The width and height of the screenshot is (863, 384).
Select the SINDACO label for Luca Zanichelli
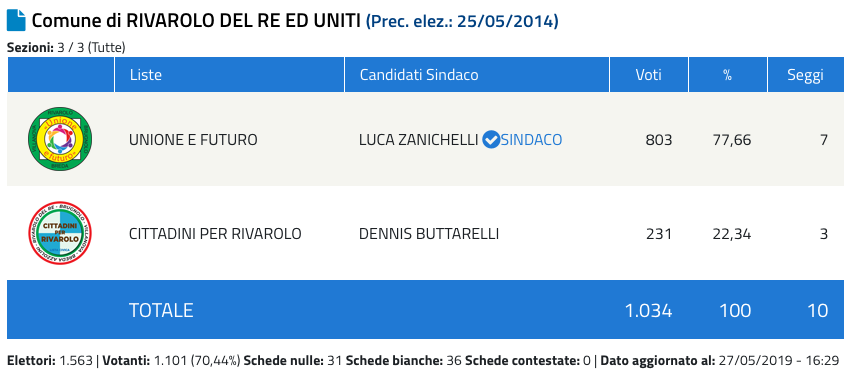[x=531, y=140]
